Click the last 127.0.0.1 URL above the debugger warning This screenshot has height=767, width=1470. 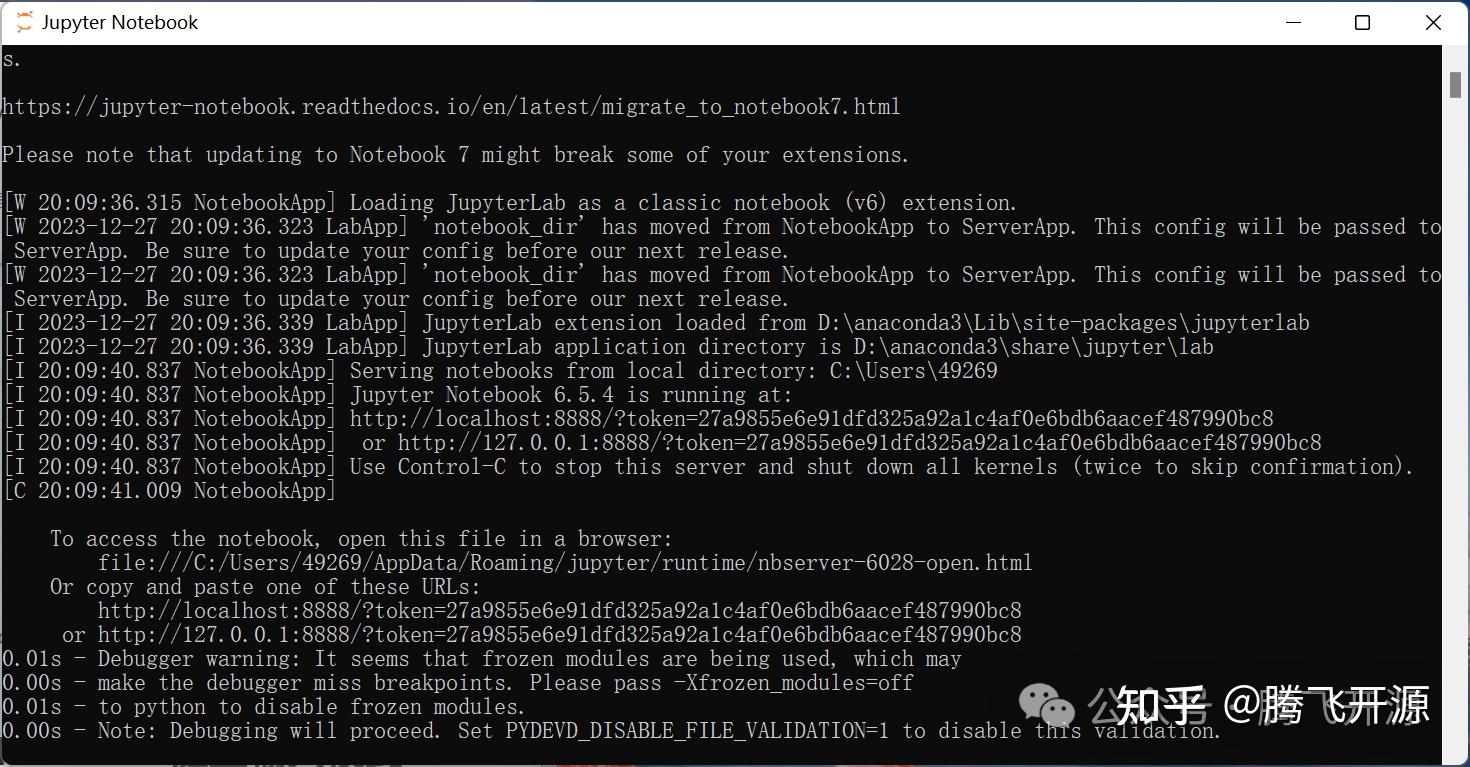click(x=559, y=635)
